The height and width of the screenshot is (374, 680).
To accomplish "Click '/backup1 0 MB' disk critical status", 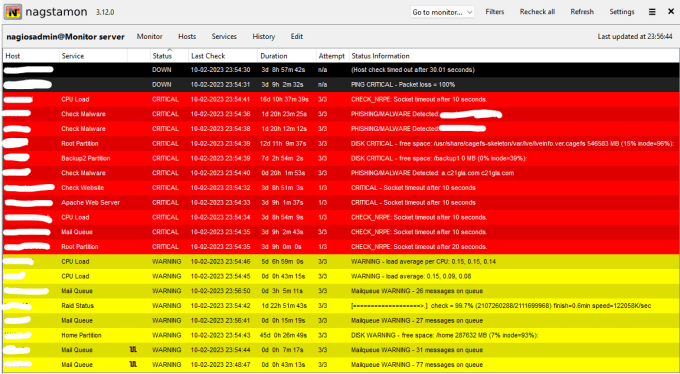I will pos(438,158).
